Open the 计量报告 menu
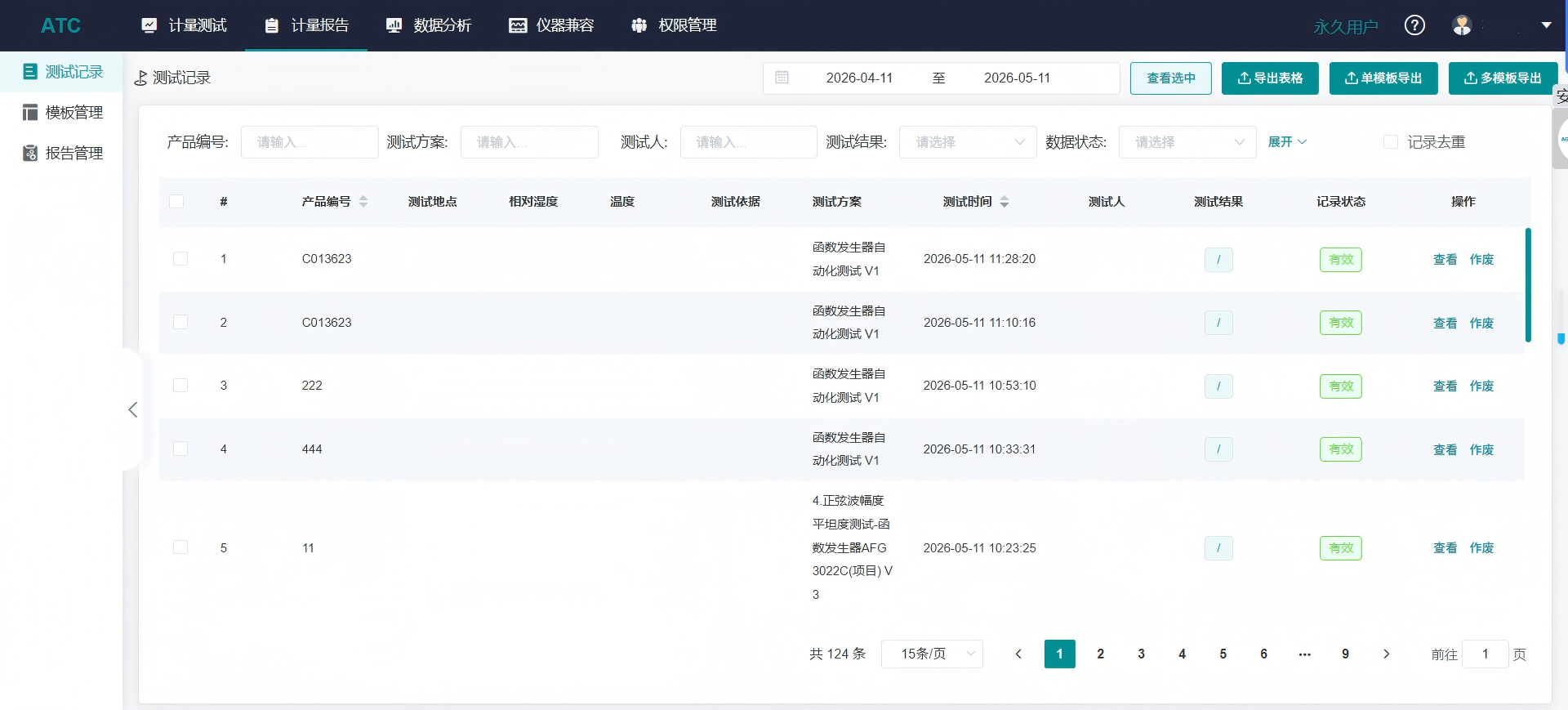The height and width of the screenshot is (710, 1568). 307,25
